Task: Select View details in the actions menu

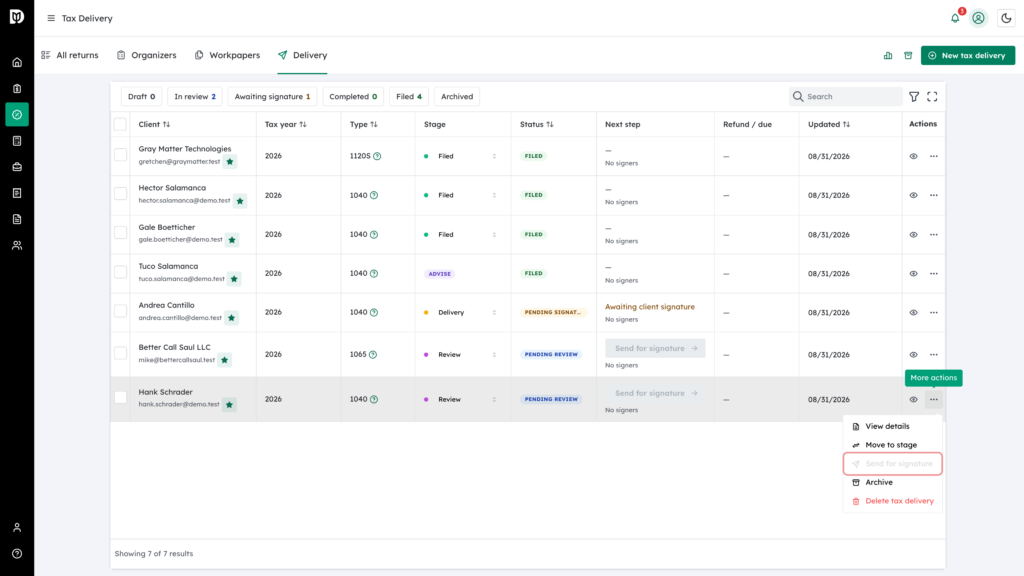Action: pyautogui.click(x=892, y=426)
